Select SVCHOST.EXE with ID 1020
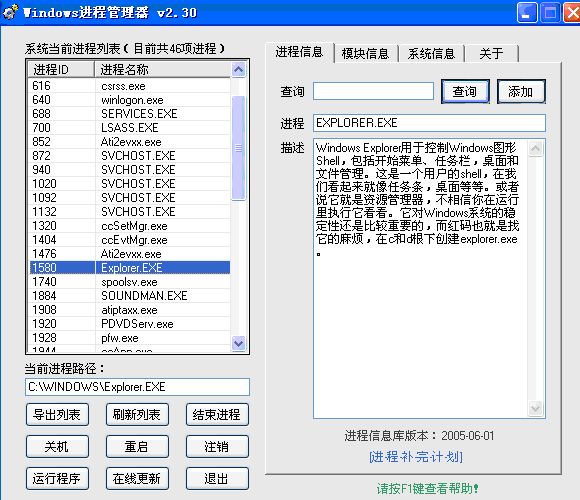Viewport: 580px width, 500px height. [129, 184]
